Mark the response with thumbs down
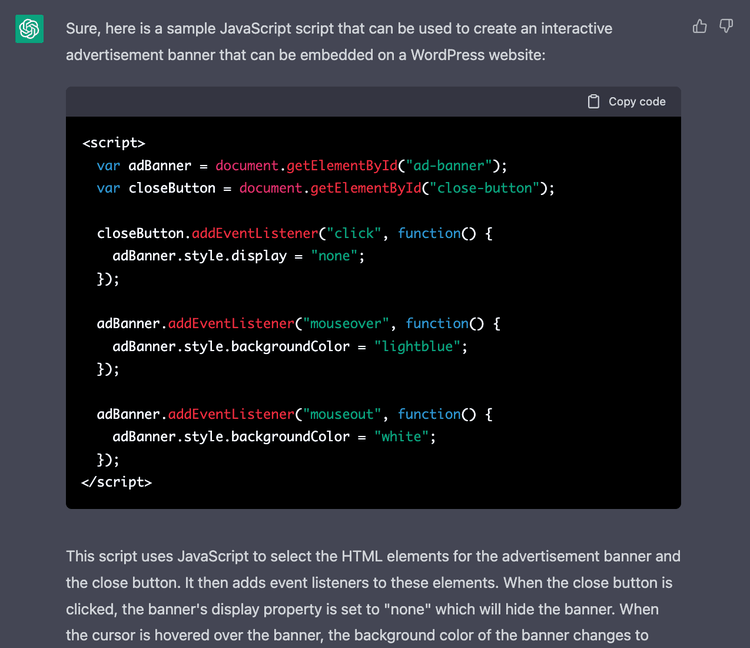750x648 pixels. [x=727, y=26]
